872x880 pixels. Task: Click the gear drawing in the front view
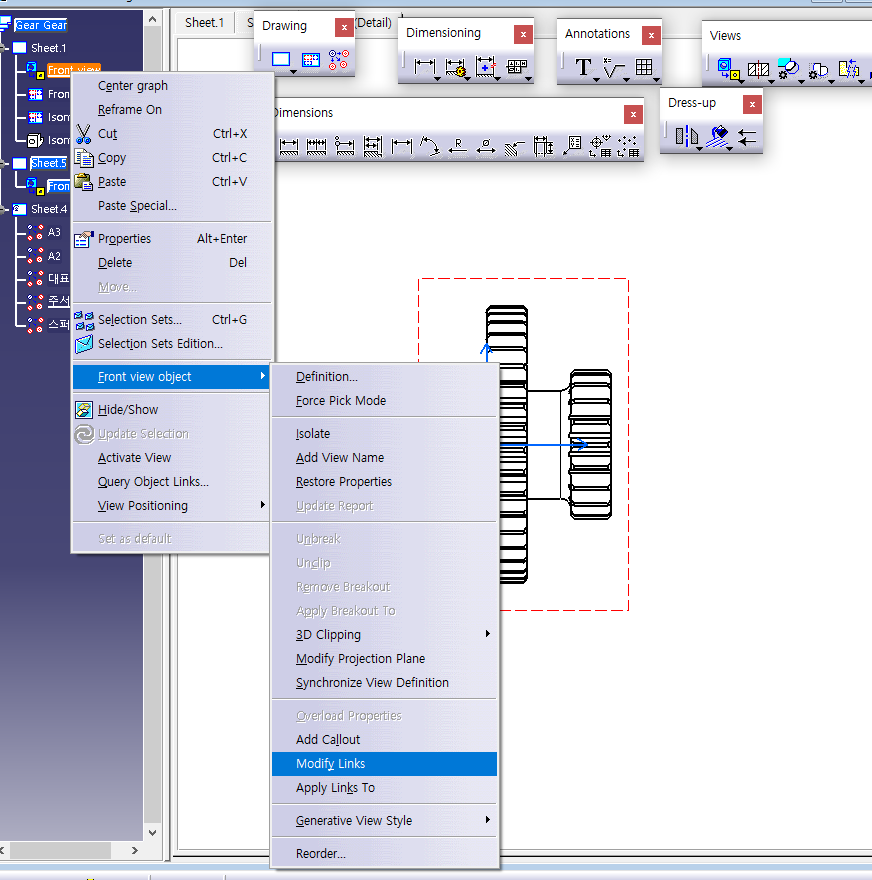pos(548,444)
